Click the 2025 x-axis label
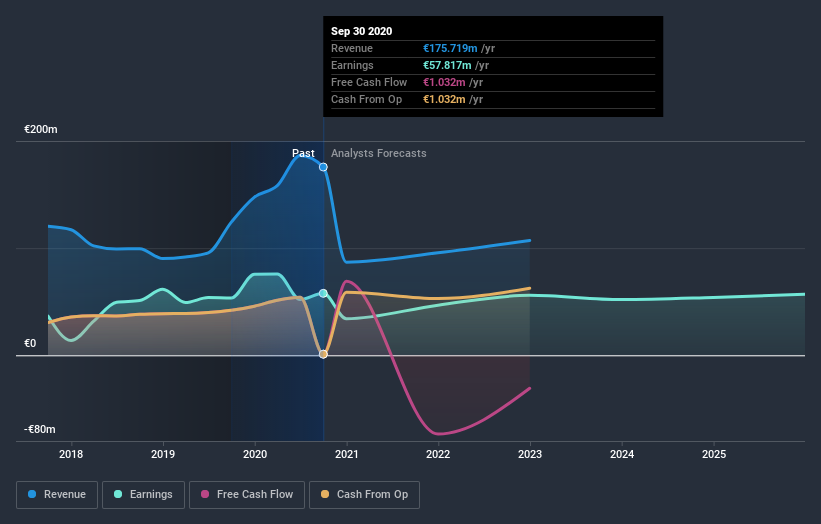The image size is (821, 524). [x=714, y=454]
